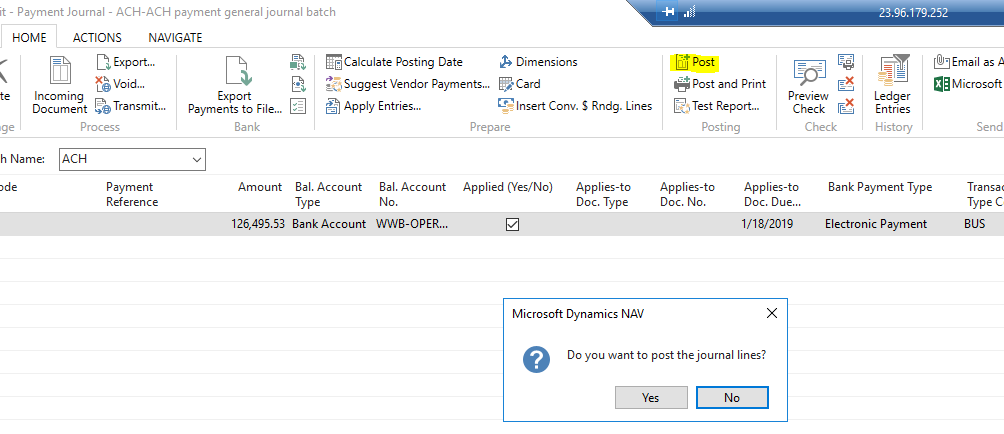Click Export in the Process group
1004x434 pixels.
[x=126, y=62]
